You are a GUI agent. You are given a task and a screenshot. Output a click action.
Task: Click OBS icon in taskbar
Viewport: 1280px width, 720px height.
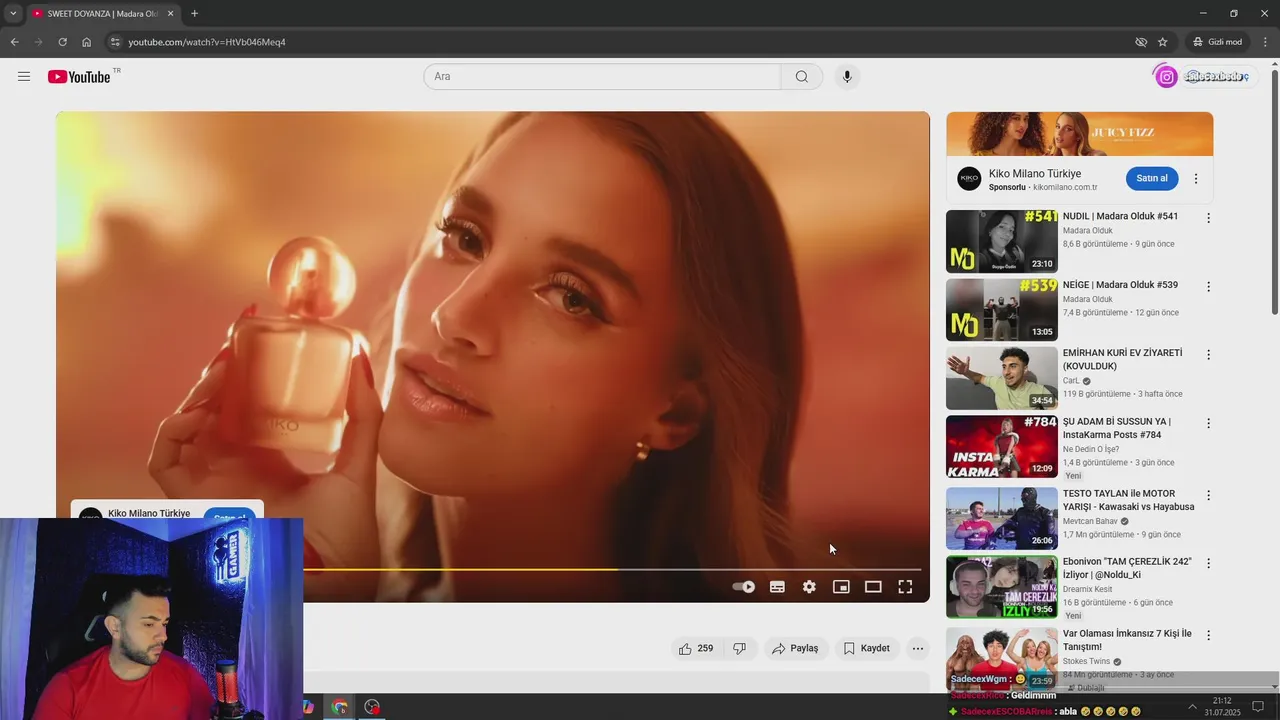click(372, 707)
